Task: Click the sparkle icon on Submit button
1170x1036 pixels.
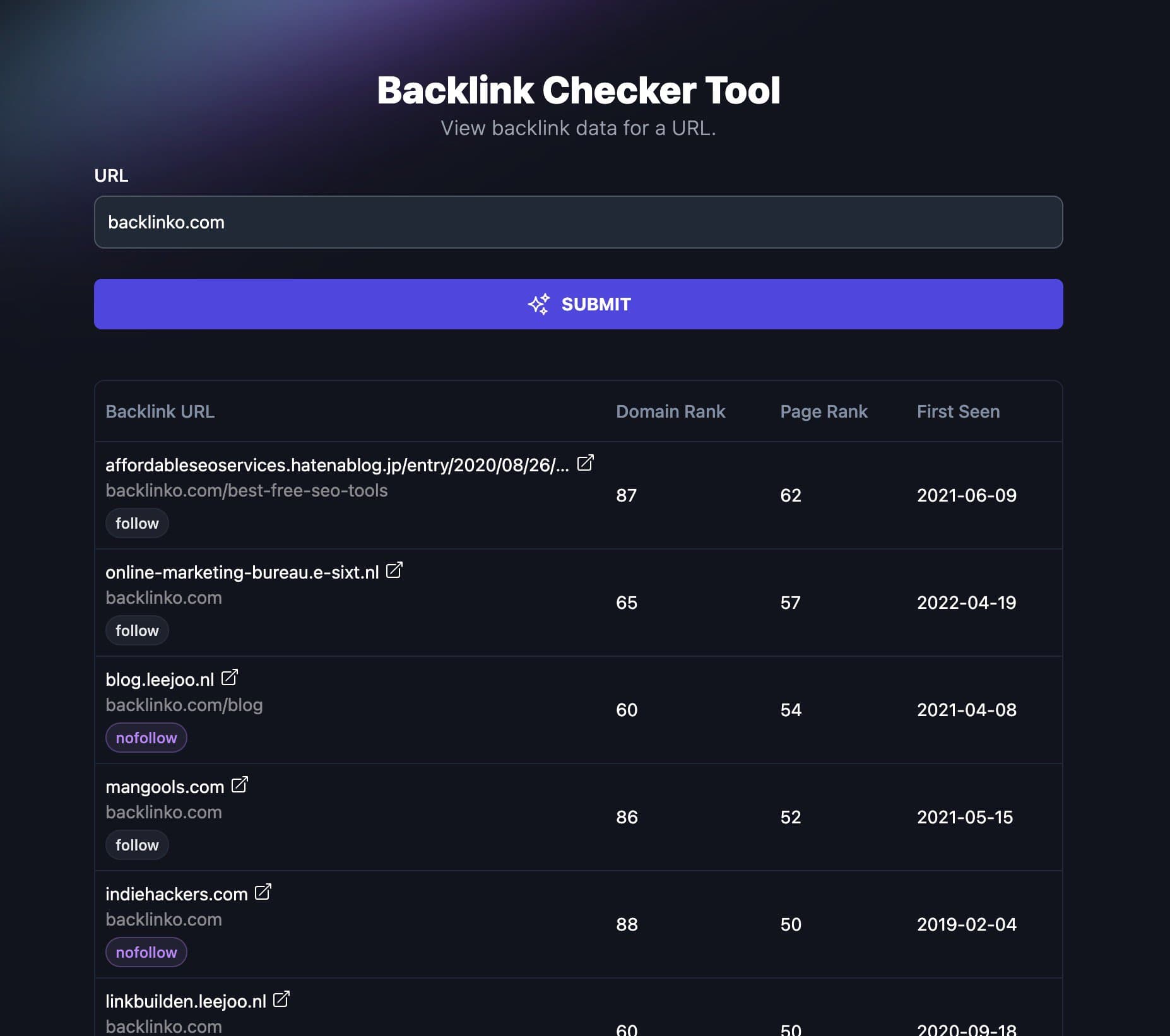Action: pyautogui.click(x=539, y=304)
